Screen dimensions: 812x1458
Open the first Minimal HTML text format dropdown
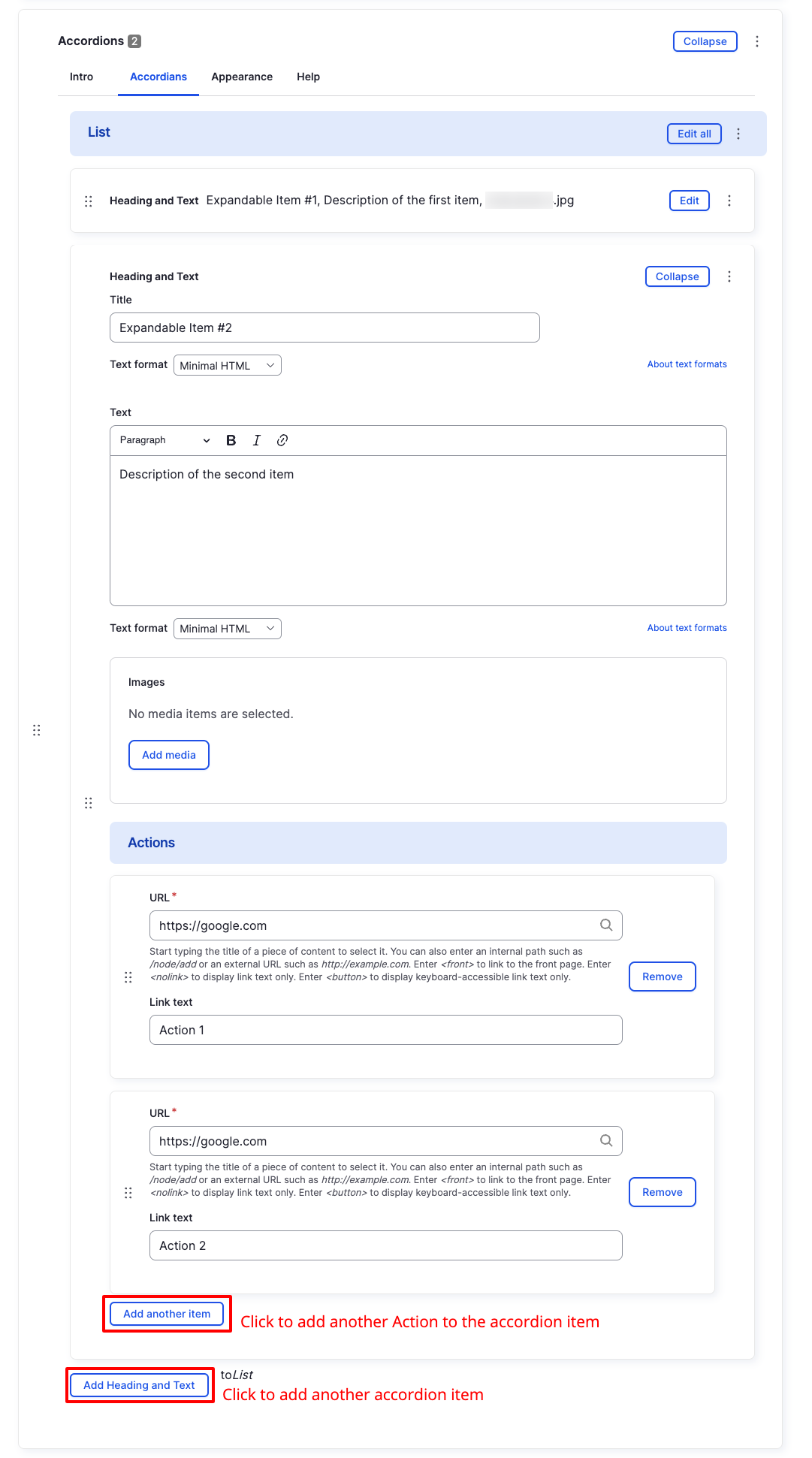click(227, 365)
